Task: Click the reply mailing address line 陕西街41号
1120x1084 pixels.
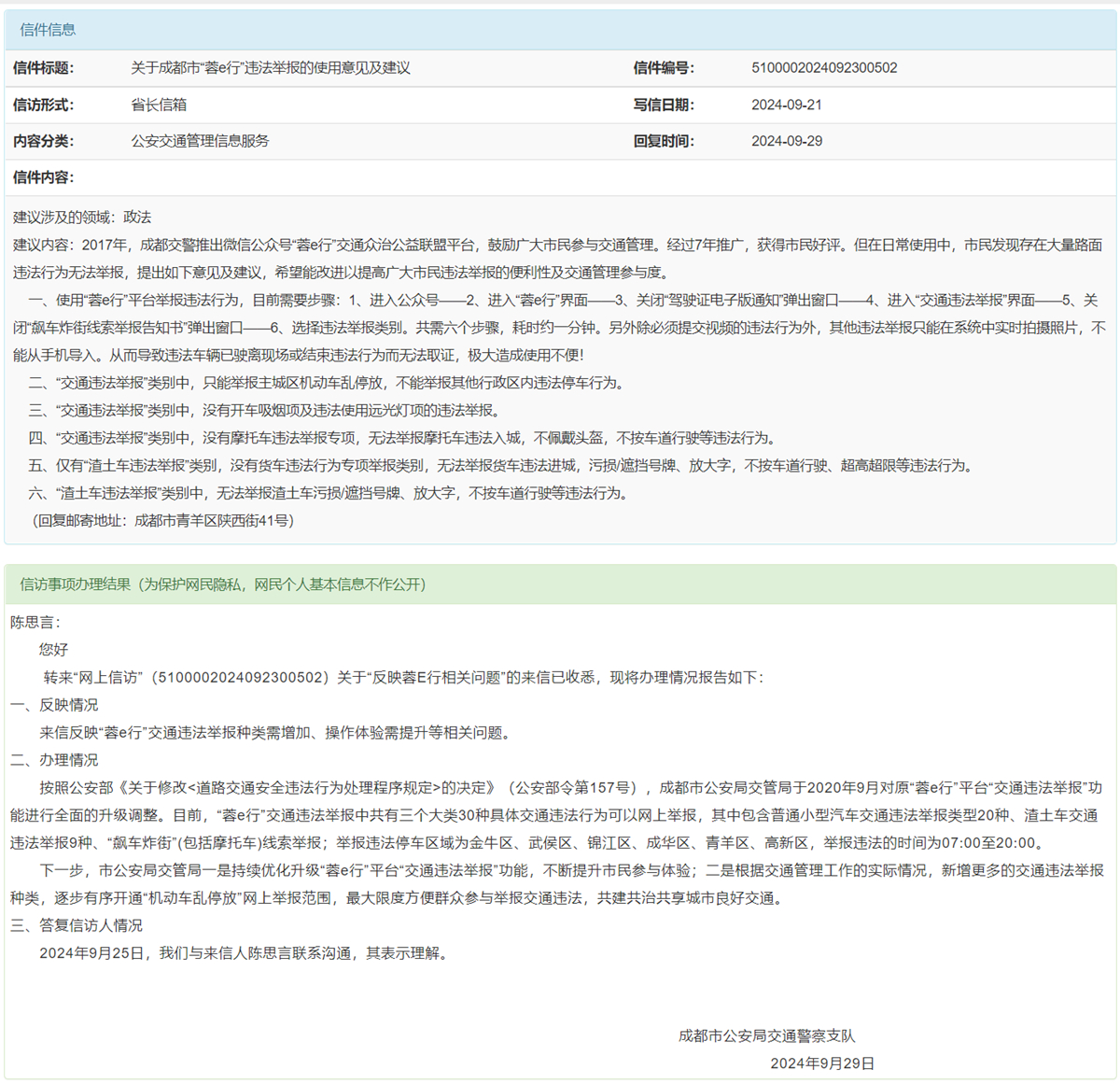Action: tap(163, 520)
